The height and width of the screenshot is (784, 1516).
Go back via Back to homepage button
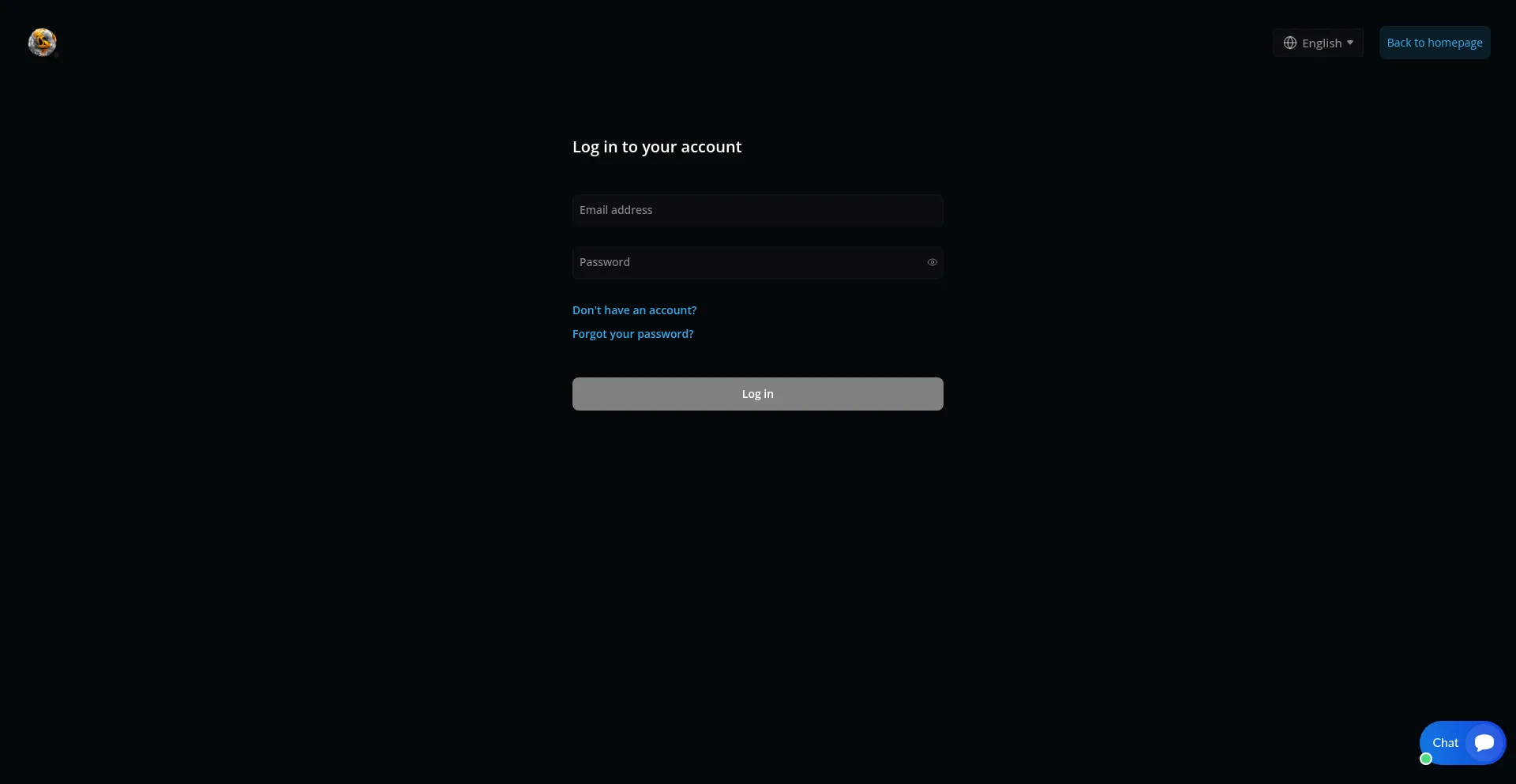tap(1435, 43)
